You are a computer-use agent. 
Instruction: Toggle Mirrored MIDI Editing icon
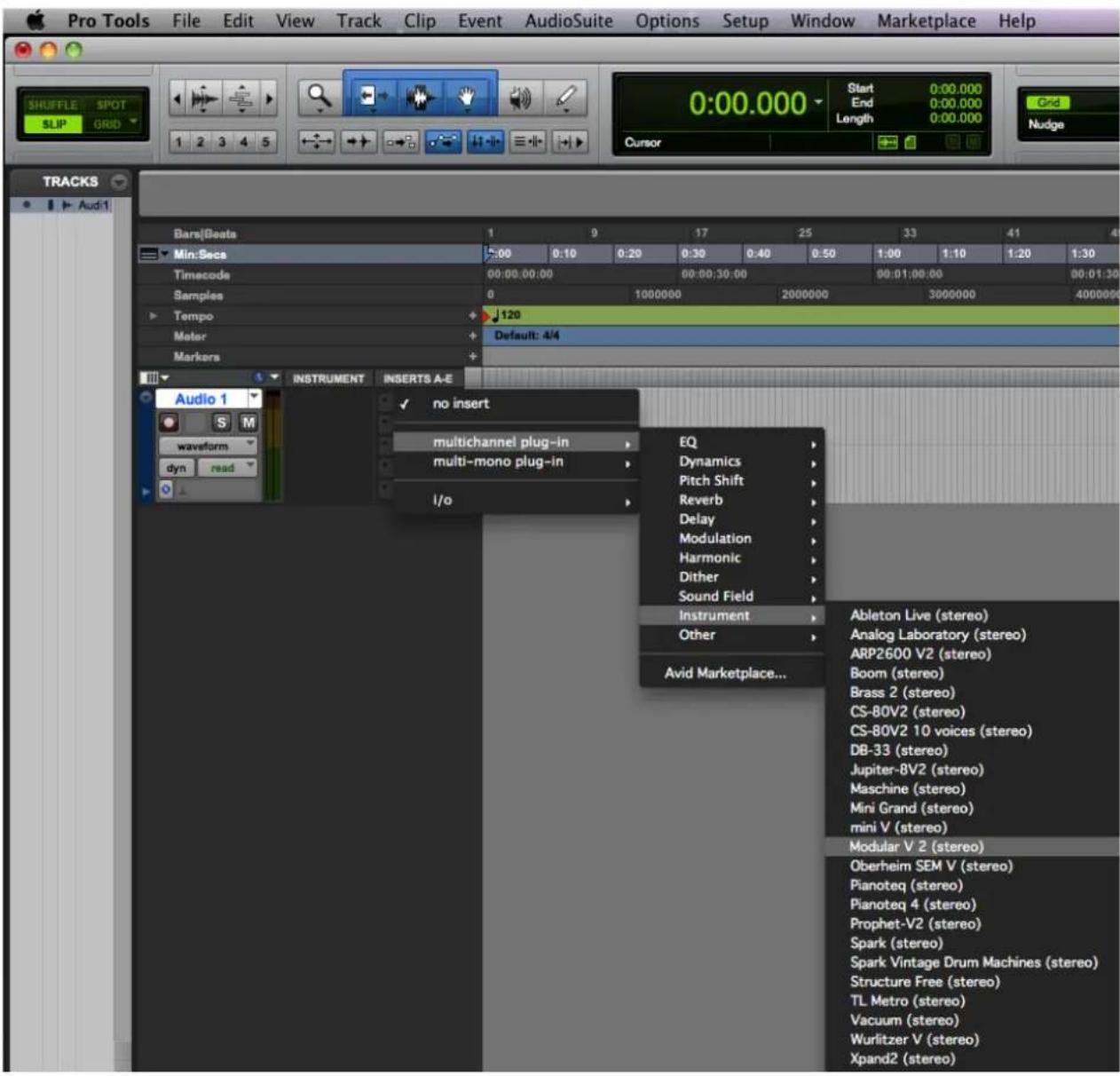(x=401, y=141)
